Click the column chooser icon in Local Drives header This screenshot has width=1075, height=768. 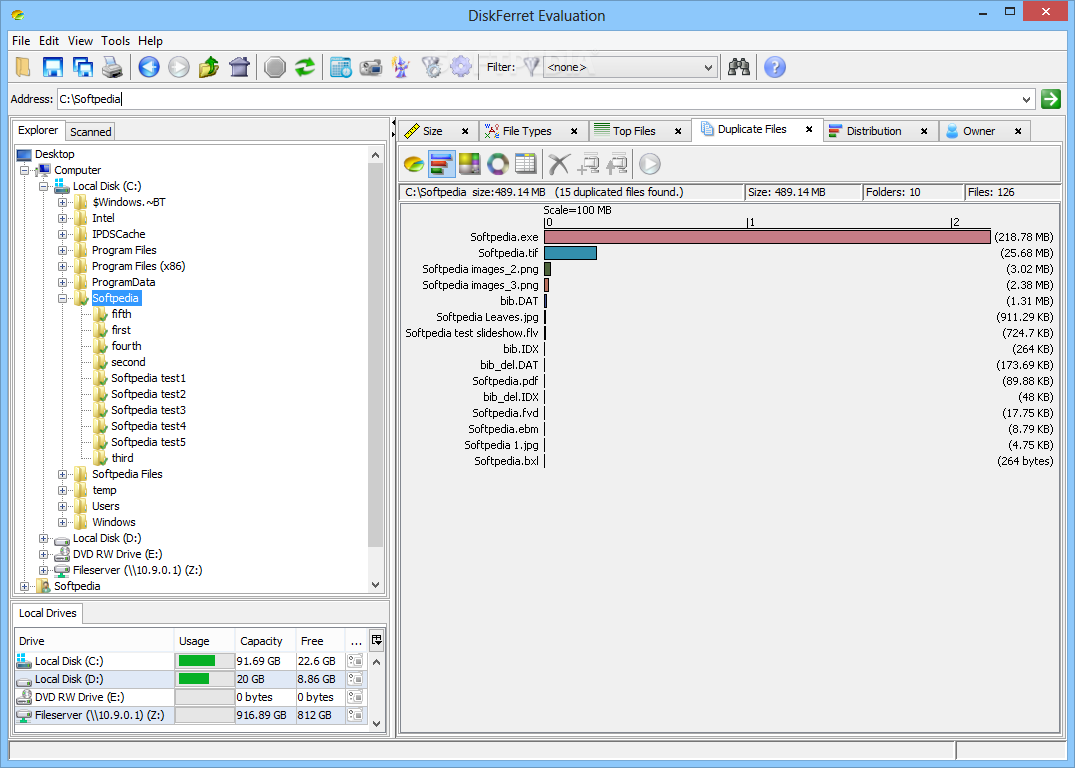[x=376, y=640]
